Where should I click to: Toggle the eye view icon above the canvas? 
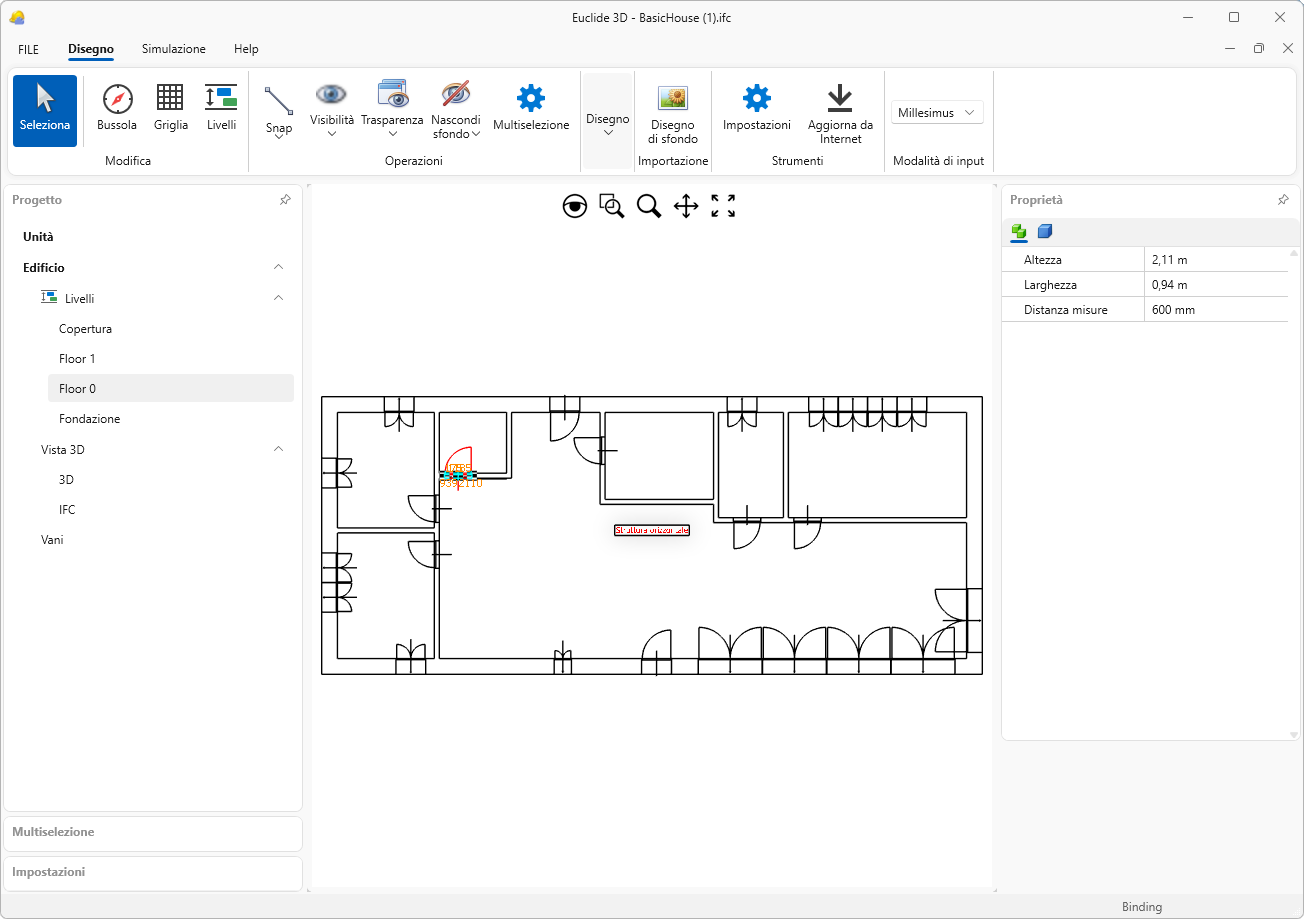575,207
